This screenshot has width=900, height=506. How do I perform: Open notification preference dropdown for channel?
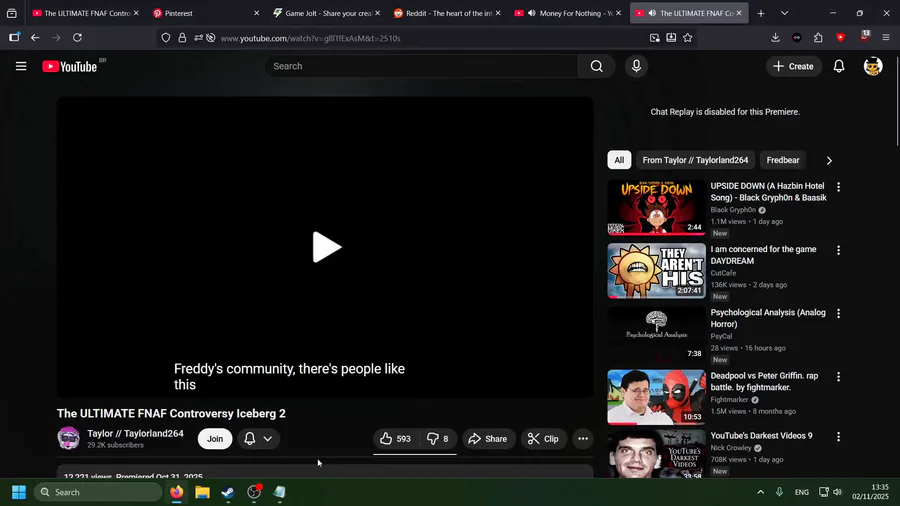[x=258, y=439]
